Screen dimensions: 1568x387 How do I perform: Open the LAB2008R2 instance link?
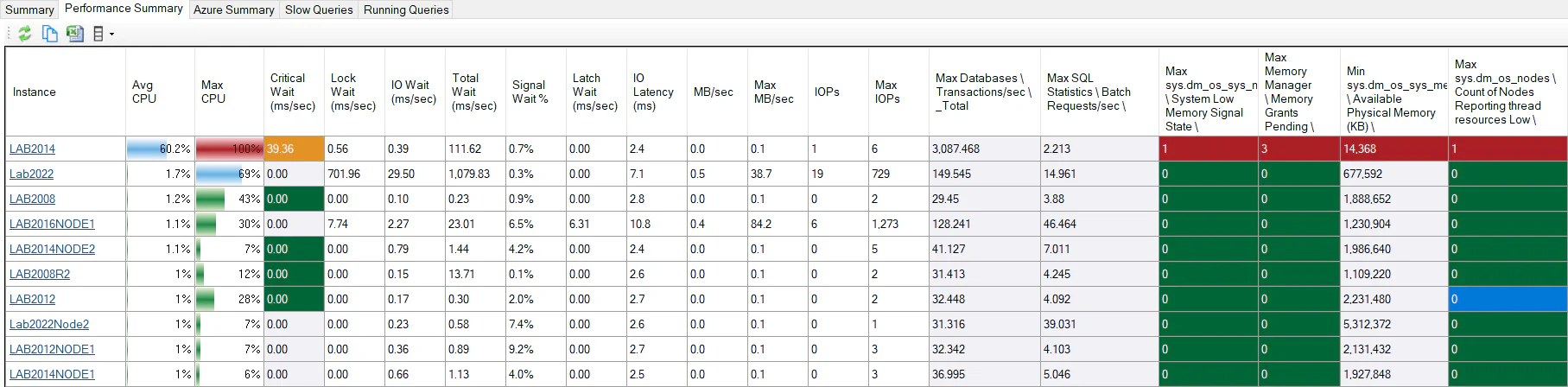(40, 274)
